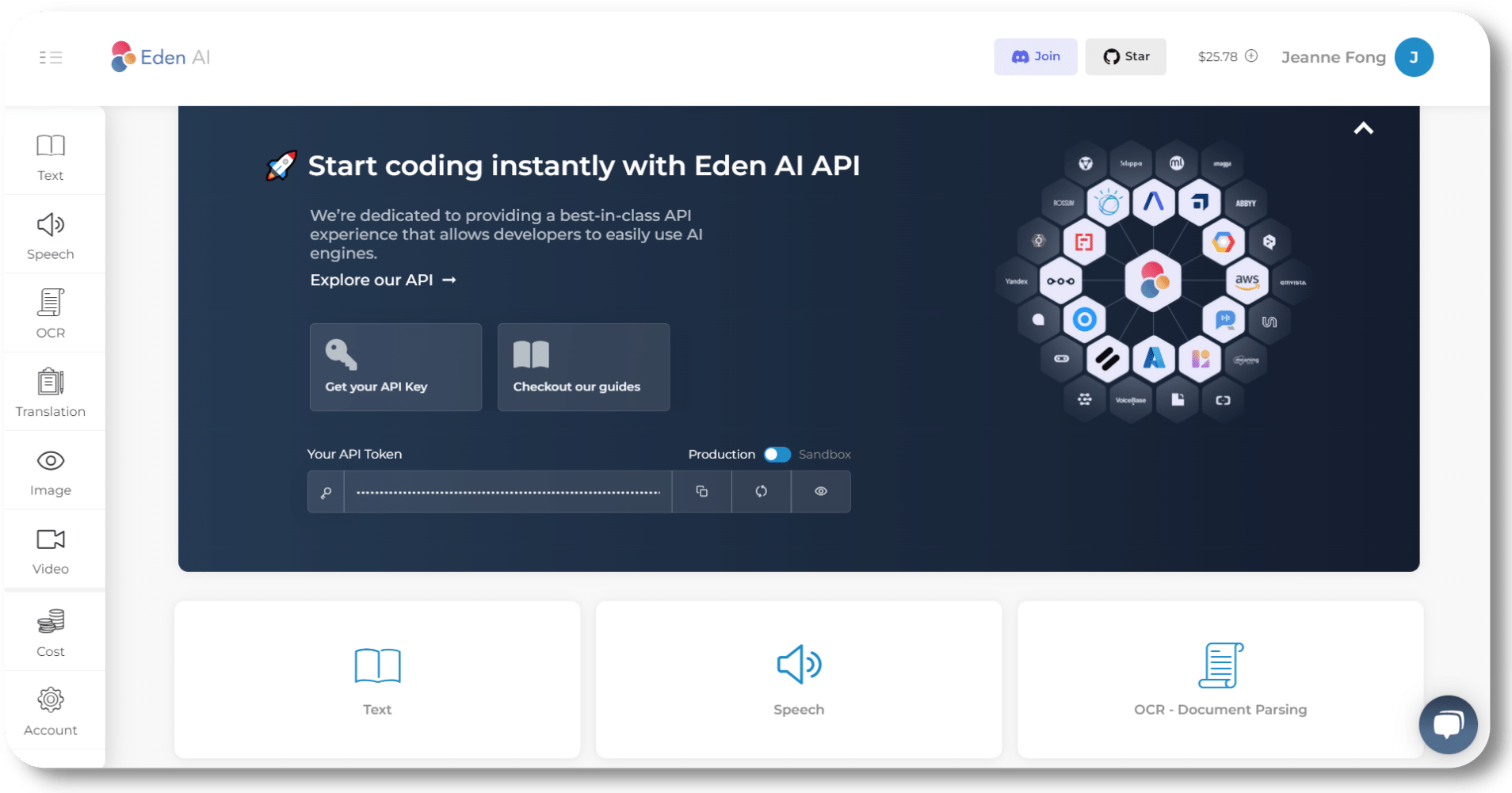Screen dimensions: 1512x793
Task: Click the API token field
Action: click(508, 492)
